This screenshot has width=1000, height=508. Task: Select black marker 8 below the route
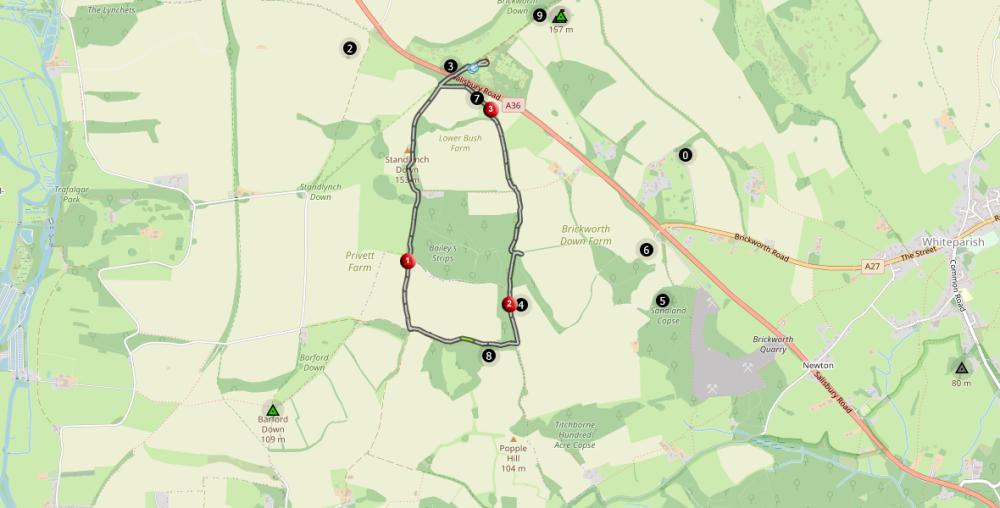pos(489,356)
